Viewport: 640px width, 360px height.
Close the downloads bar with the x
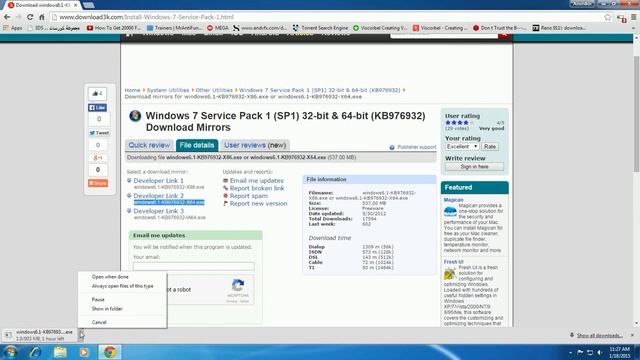tap(632, 335)
